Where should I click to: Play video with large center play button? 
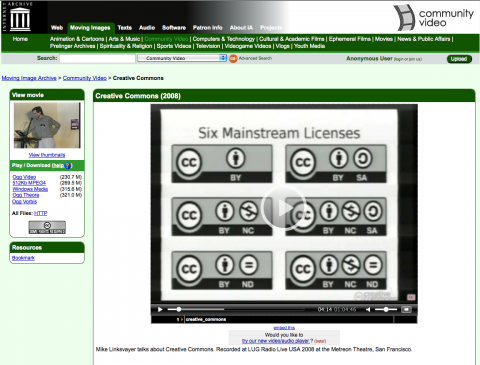(284, 208)
